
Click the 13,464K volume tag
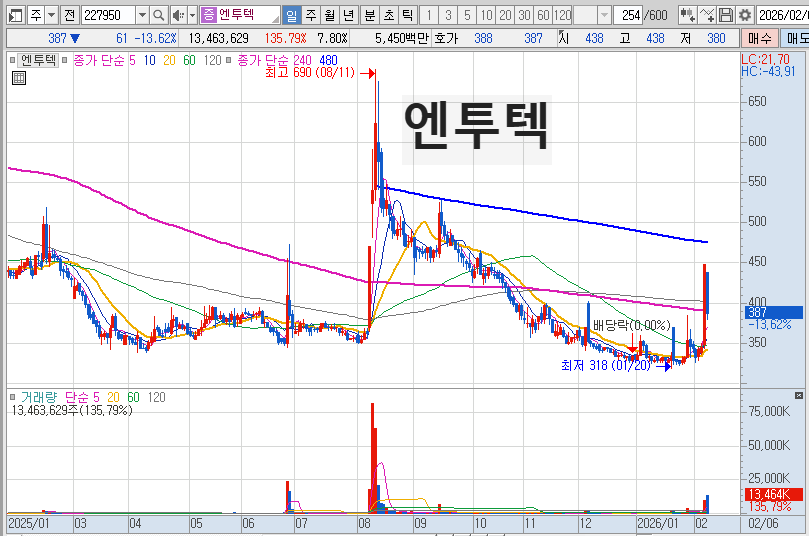click(773, 494)
